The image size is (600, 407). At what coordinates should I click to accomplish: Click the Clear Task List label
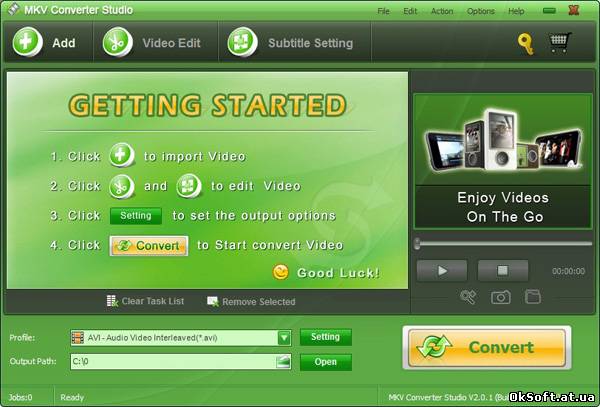[x=153, y=301]
